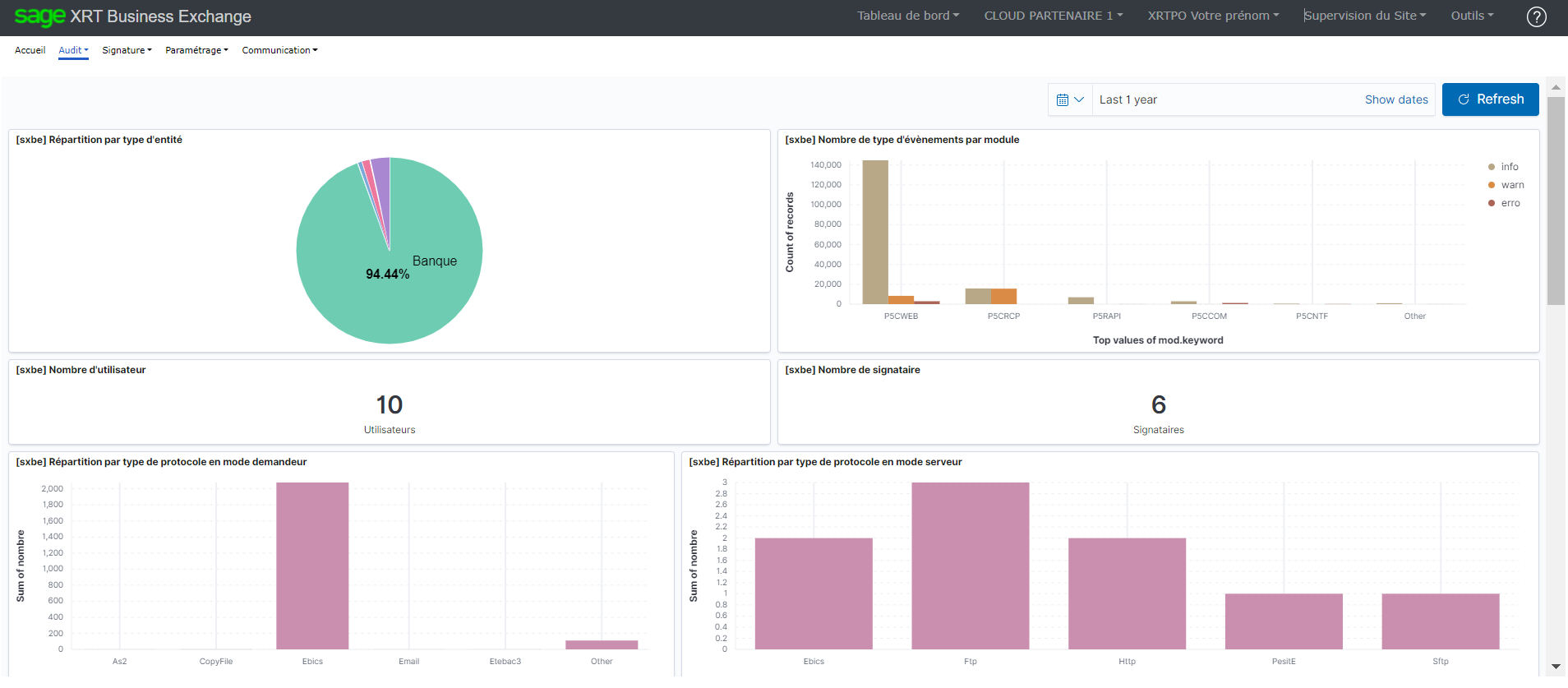This screenshot has height=688, width=1568.
Task: Go to the Accueil page
Action: [x=30, y=50]
